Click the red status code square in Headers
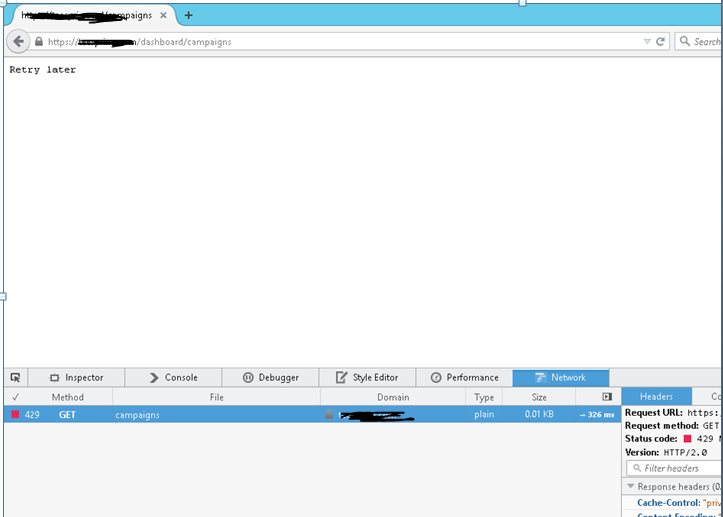This screenshot has height=517, width=723. tap(687, 439)
